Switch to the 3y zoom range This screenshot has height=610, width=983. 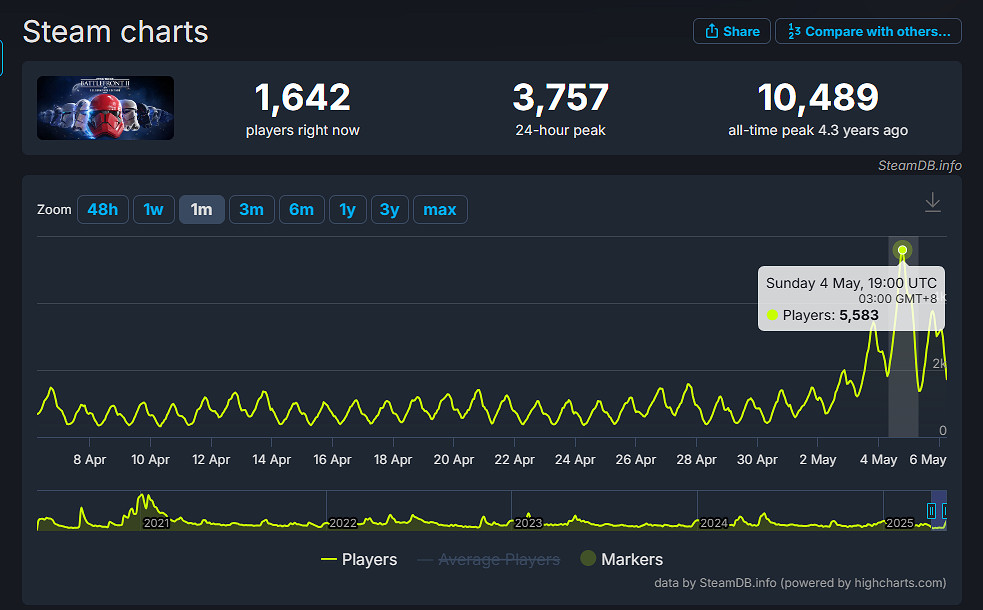pyautogui.click(x=390, y=209)
